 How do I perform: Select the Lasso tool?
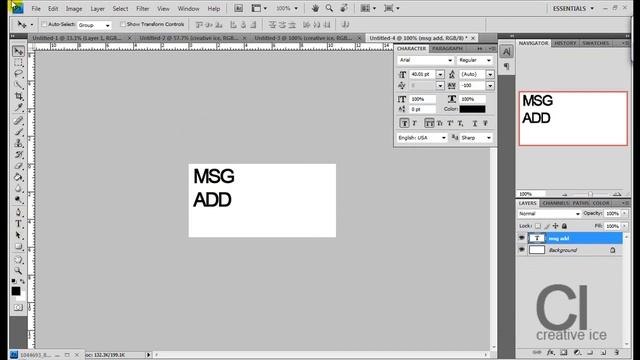pos(18,73)
